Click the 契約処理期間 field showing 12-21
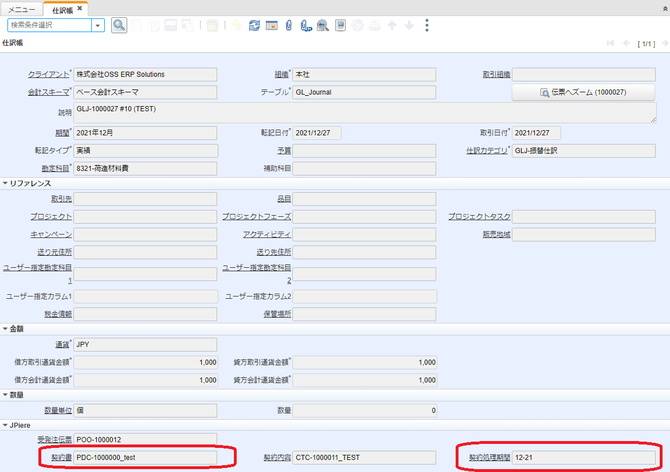The height and width of the screenshot is (472, 670). click(x=584, y=457)
